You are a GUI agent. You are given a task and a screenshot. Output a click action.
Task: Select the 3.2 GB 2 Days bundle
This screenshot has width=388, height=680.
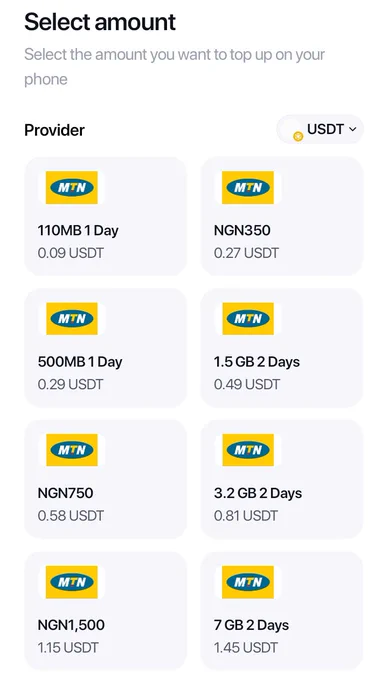(x=282, y=479)
